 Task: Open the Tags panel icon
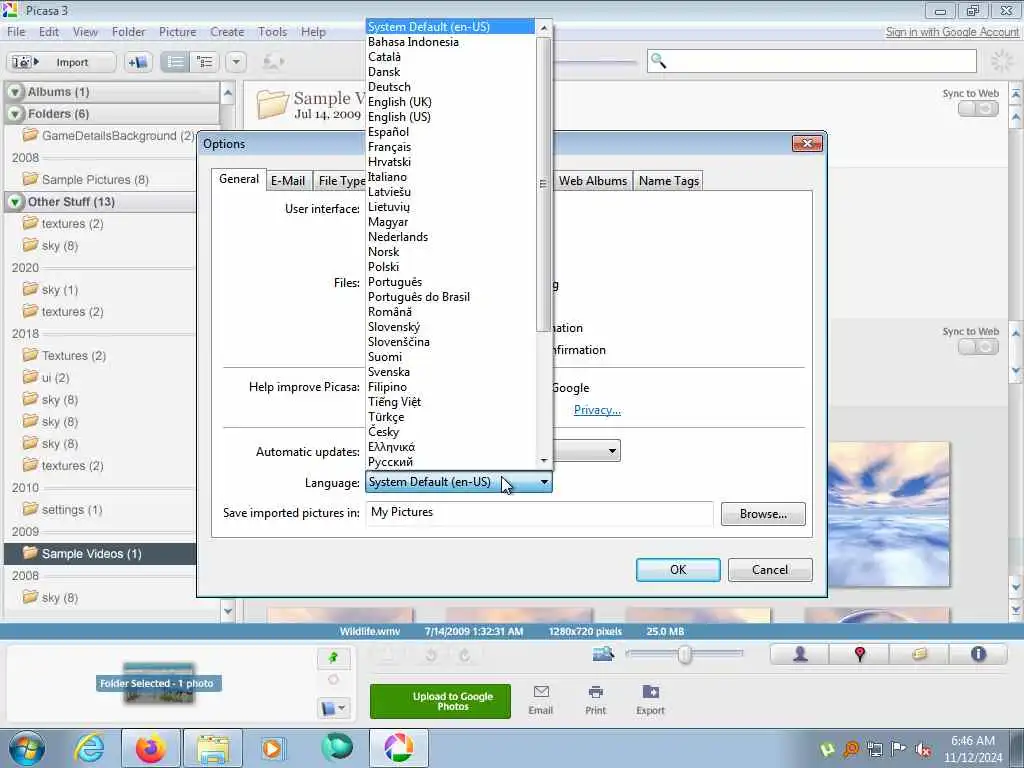pos(919,654)
